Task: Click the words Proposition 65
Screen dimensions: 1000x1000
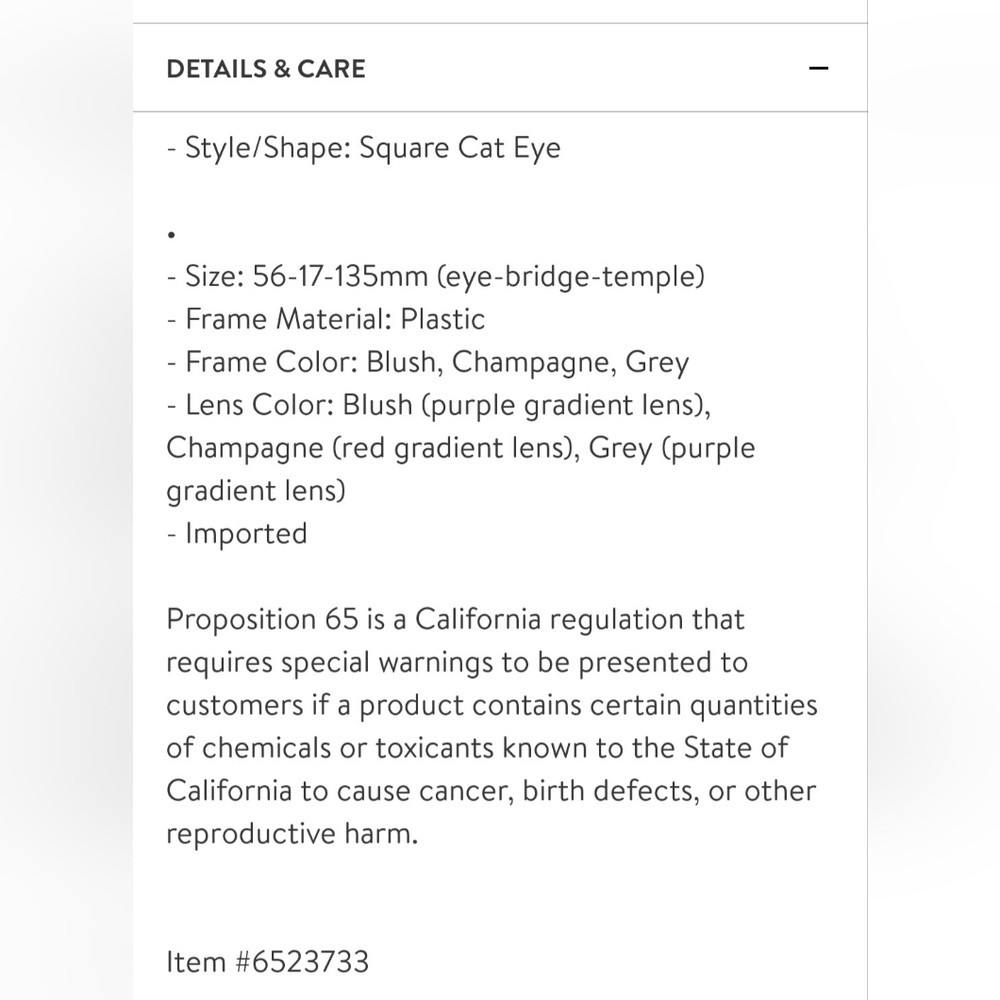Action: click(263, 619)
